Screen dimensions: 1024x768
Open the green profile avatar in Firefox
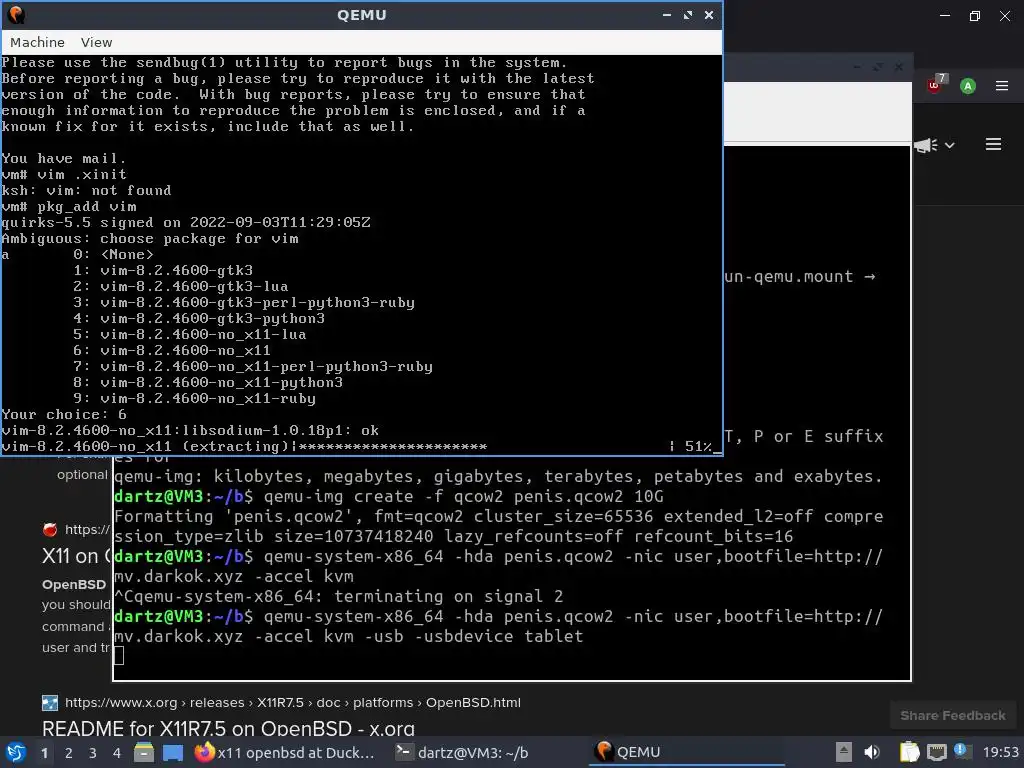tap(968, 86)
